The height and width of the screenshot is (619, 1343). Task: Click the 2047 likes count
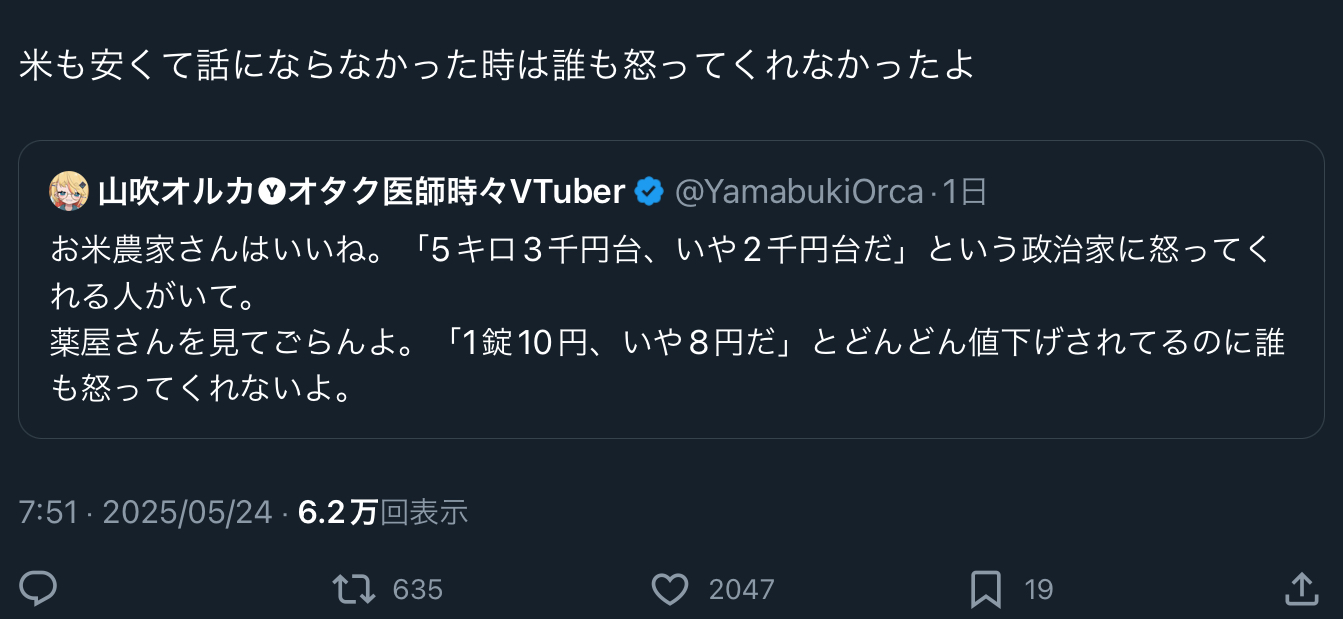[x=741, y=590]
